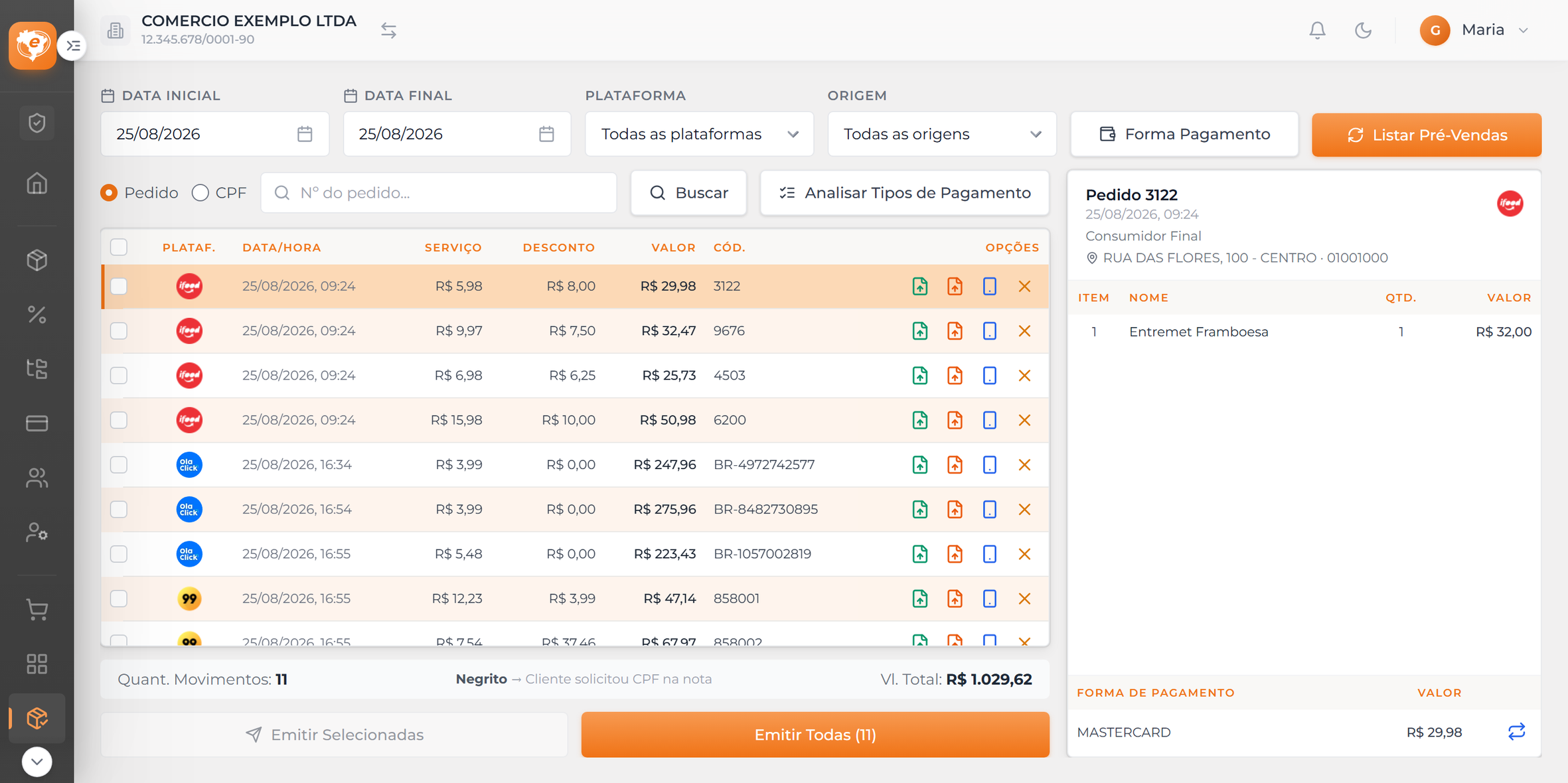Click the orange document icon for order 9676

click(955, 330)
